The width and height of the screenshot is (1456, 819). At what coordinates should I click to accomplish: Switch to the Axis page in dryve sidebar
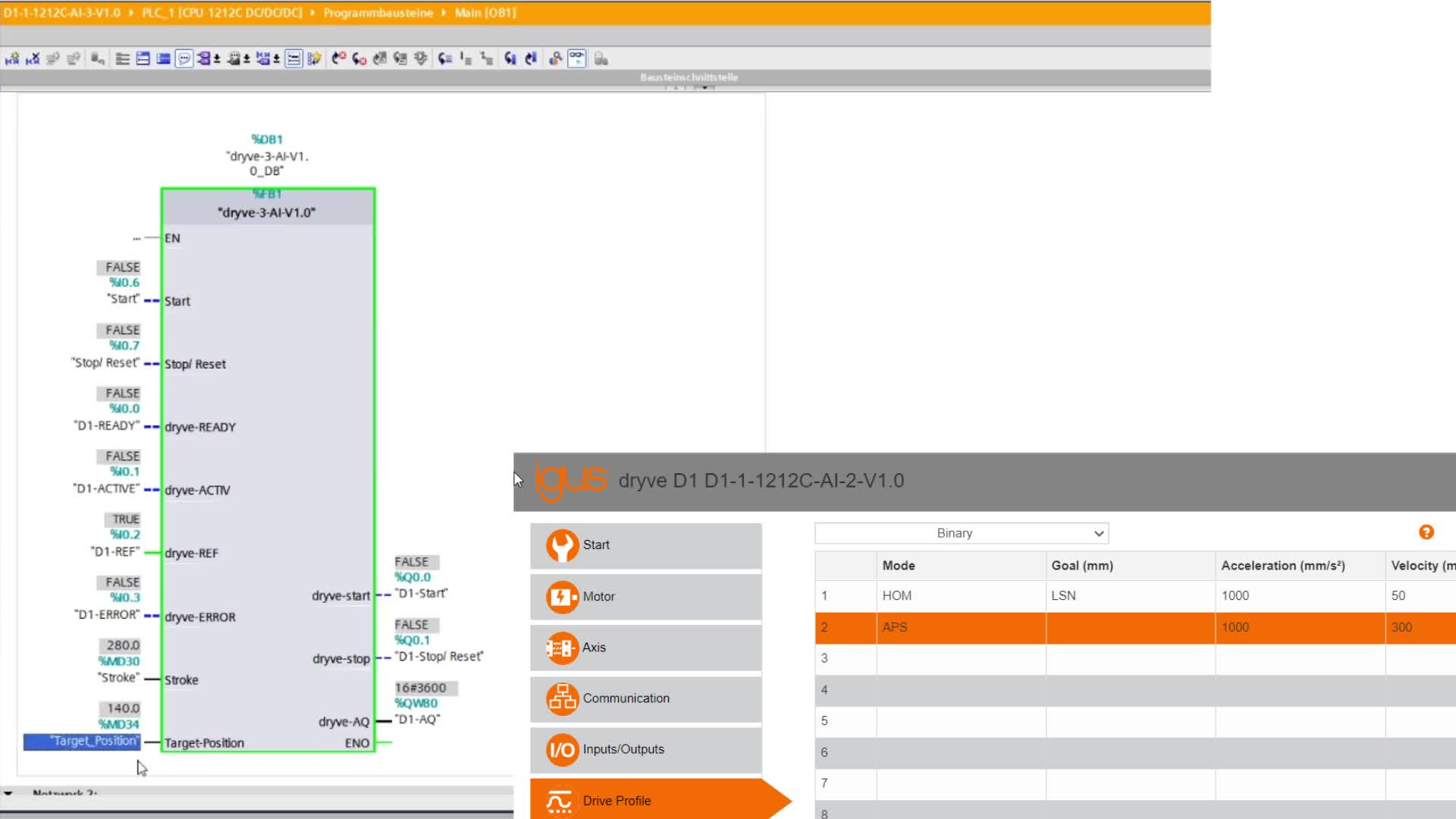(x=646, y=648)
